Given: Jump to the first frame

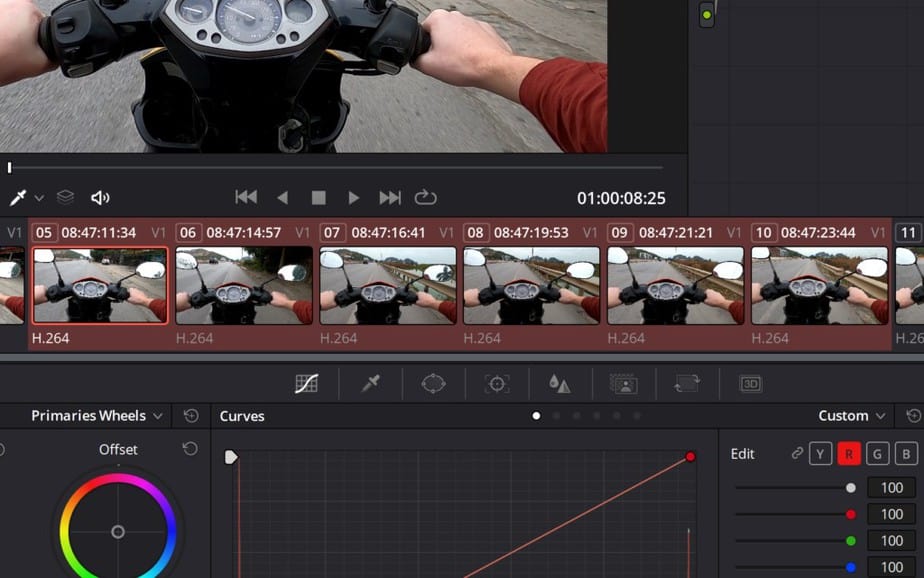Looking at the screenshot, I should [246, 197].
